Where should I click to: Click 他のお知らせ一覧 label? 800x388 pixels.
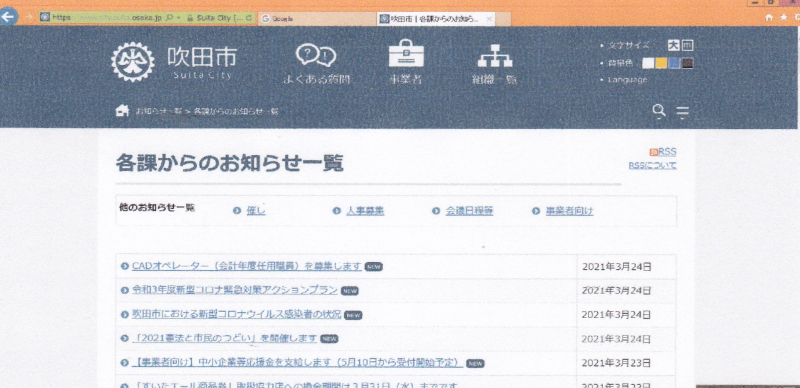pos(157,207)
